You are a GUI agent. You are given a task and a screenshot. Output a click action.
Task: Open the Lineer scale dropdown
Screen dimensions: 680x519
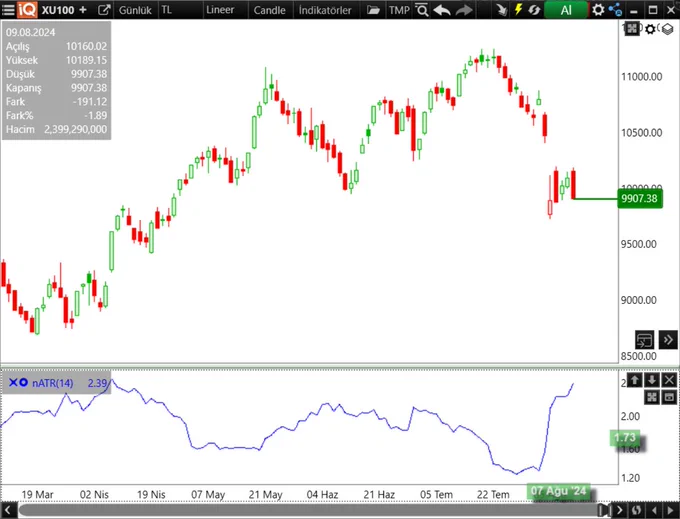pos(220,10)
